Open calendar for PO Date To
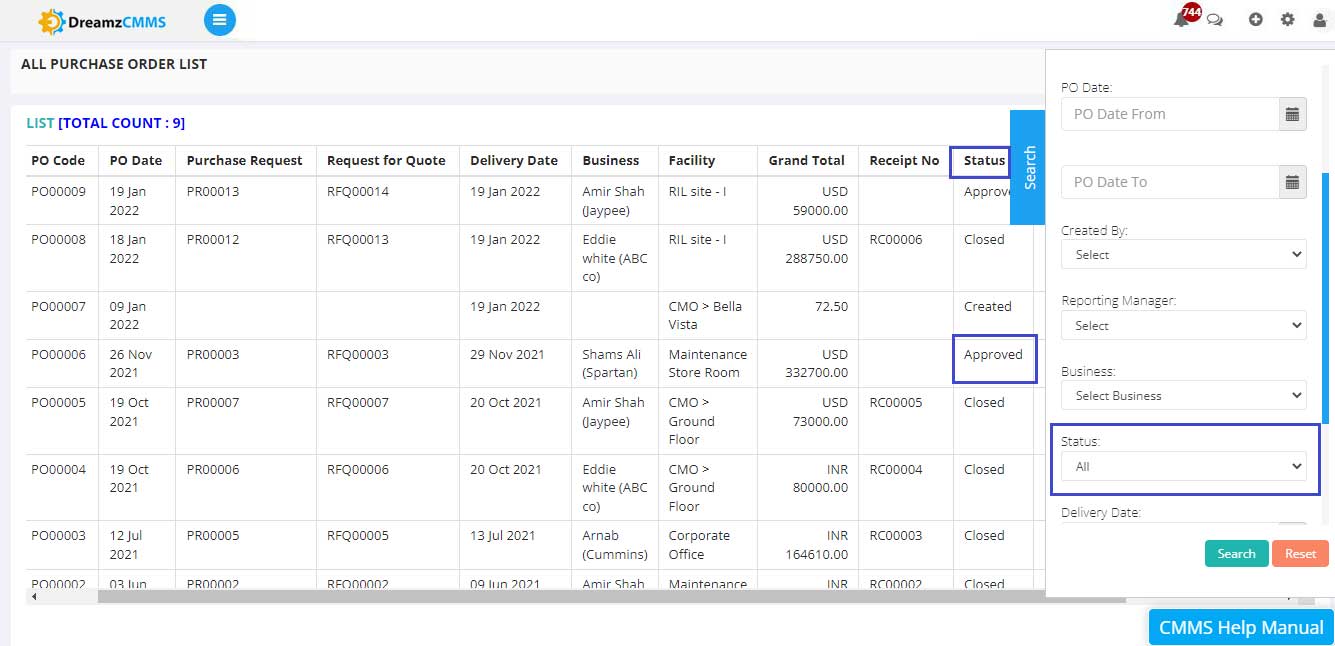This screenshot has height=646, width=1335. [x=1293, y=182]
